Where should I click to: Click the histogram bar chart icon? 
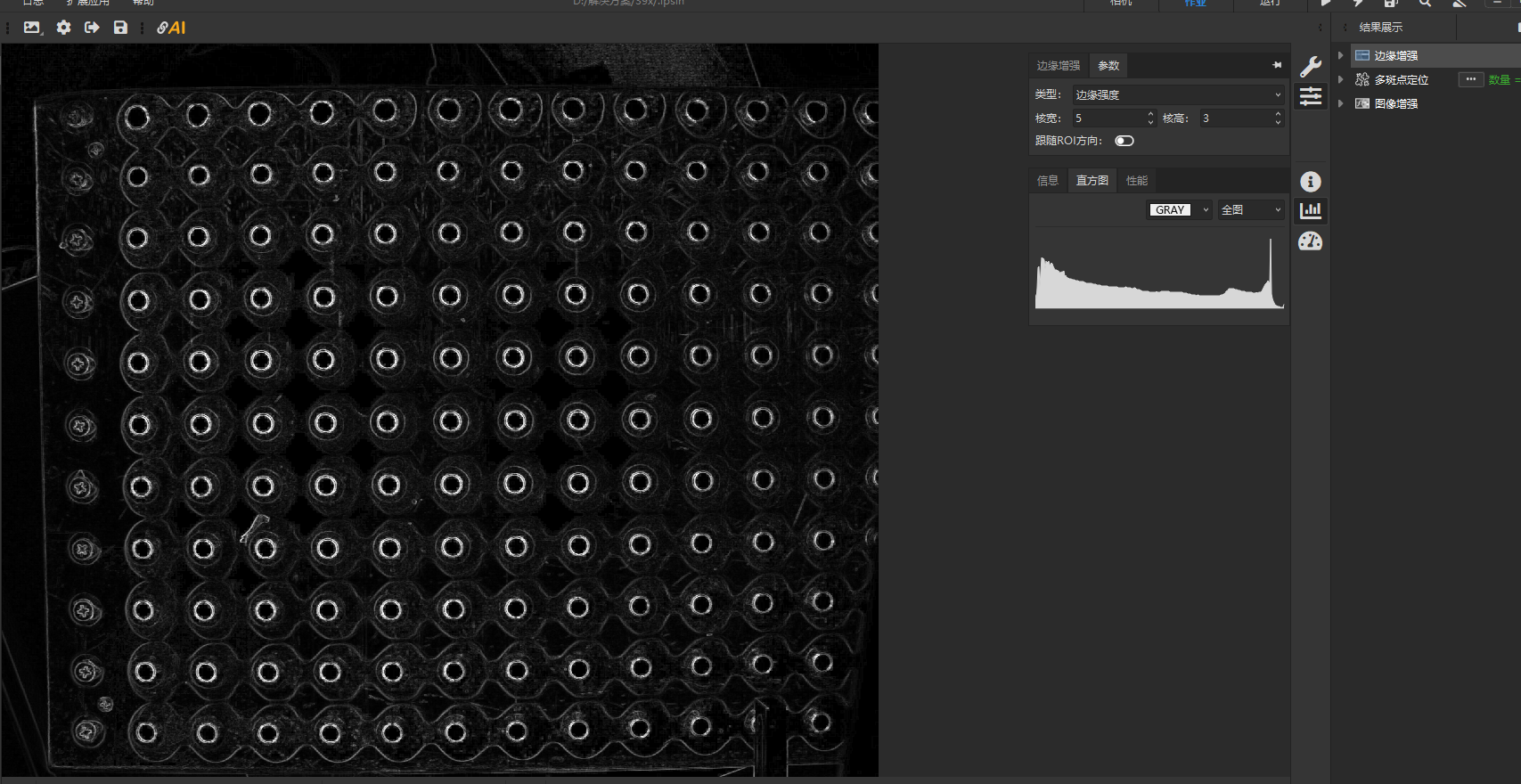pos(1310,211)
